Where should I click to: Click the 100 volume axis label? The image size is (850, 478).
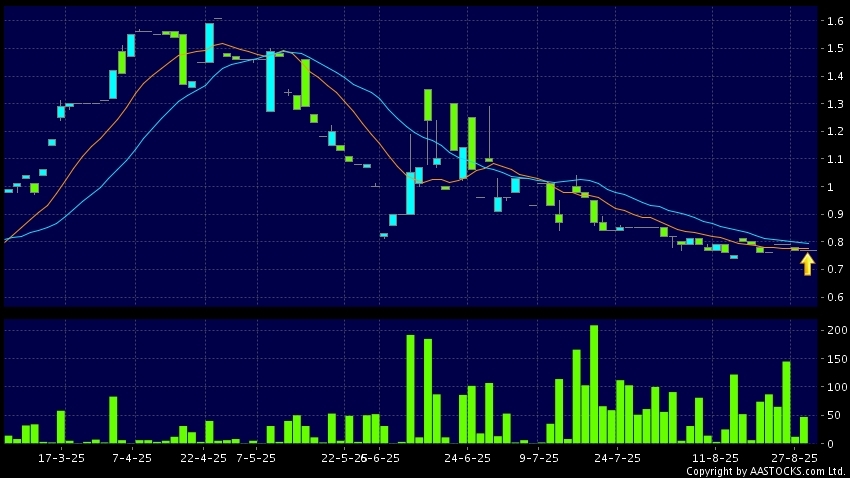point(838,387)
